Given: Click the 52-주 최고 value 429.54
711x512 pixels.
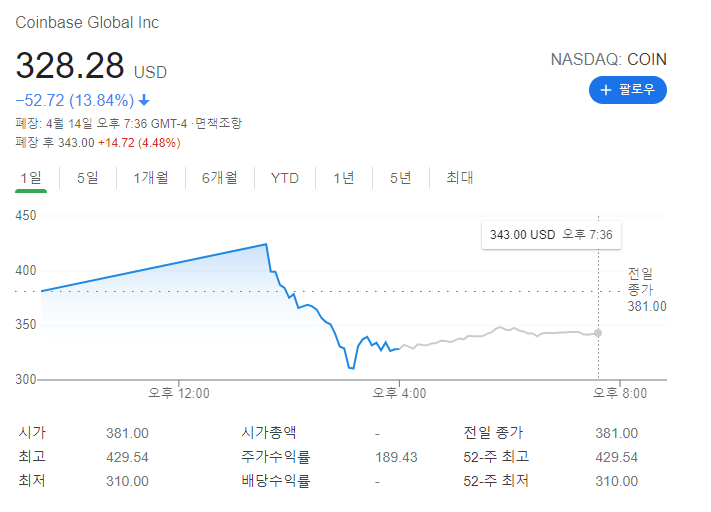Looking at the screenshot, I should [x=616, y=457].
